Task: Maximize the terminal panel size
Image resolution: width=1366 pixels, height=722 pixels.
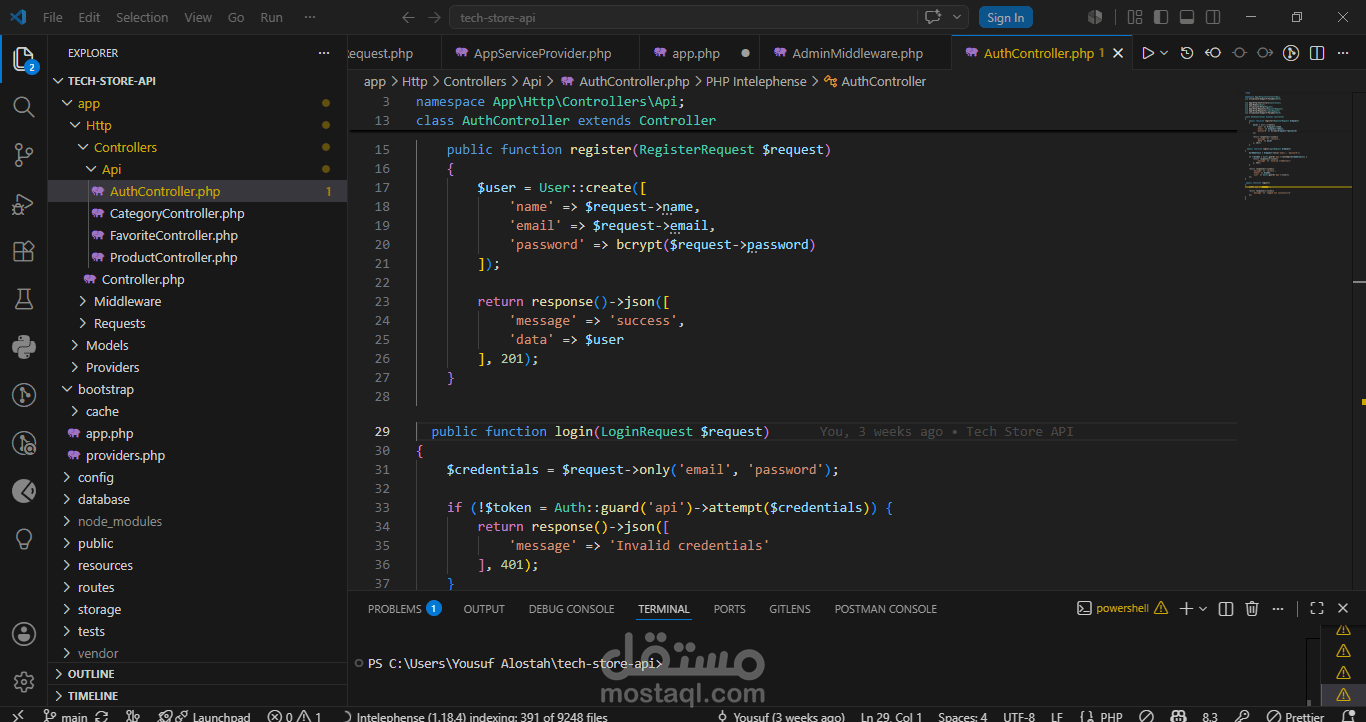Action: (x=1317, y=608)
